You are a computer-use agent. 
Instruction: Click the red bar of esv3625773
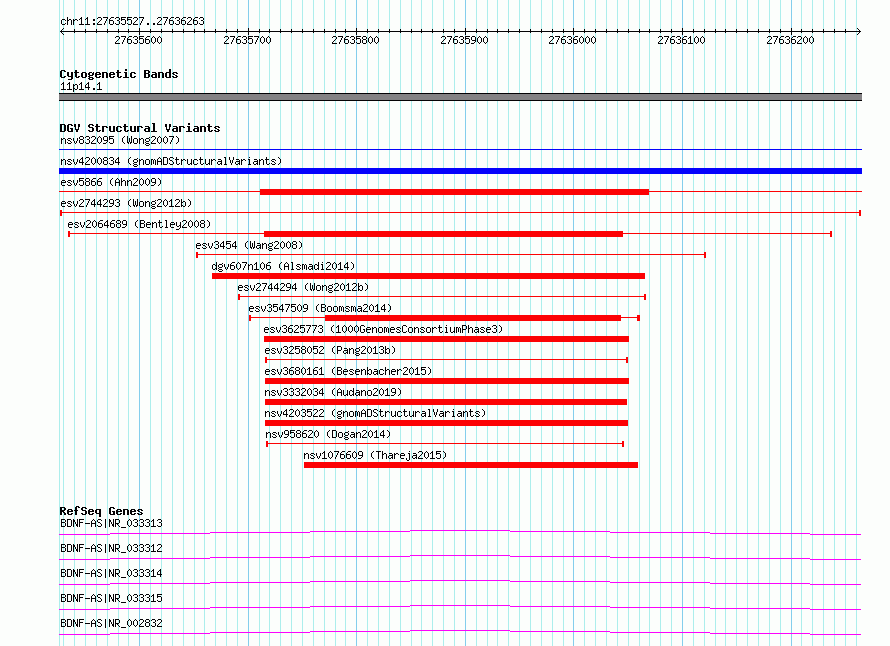pos(446,339)
